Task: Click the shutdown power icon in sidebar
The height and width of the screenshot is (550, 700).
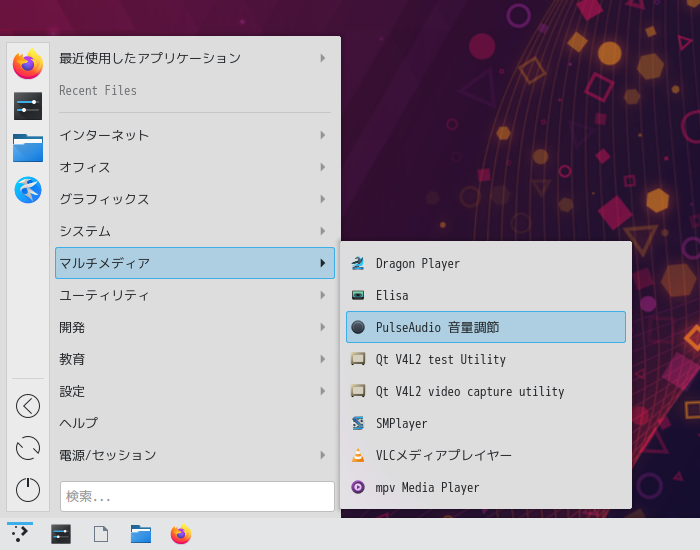Action: click(28, 490)
